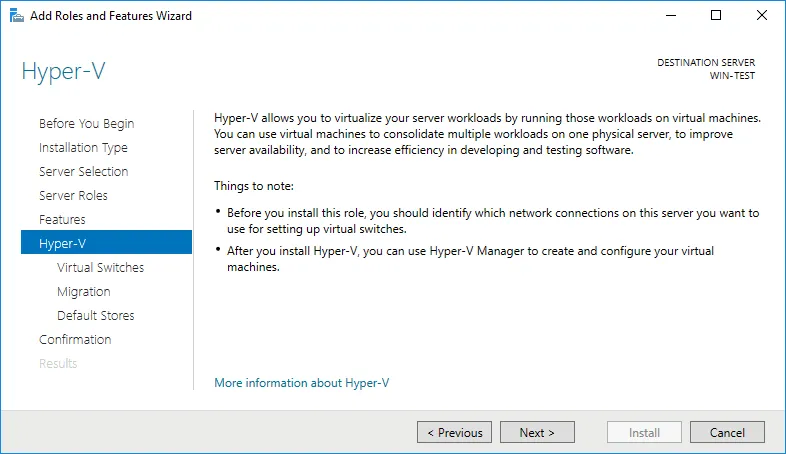Go to the Before You Begin step
This screenshot has width=786, height=454.
pyautogui.click(x=86, y=124)
